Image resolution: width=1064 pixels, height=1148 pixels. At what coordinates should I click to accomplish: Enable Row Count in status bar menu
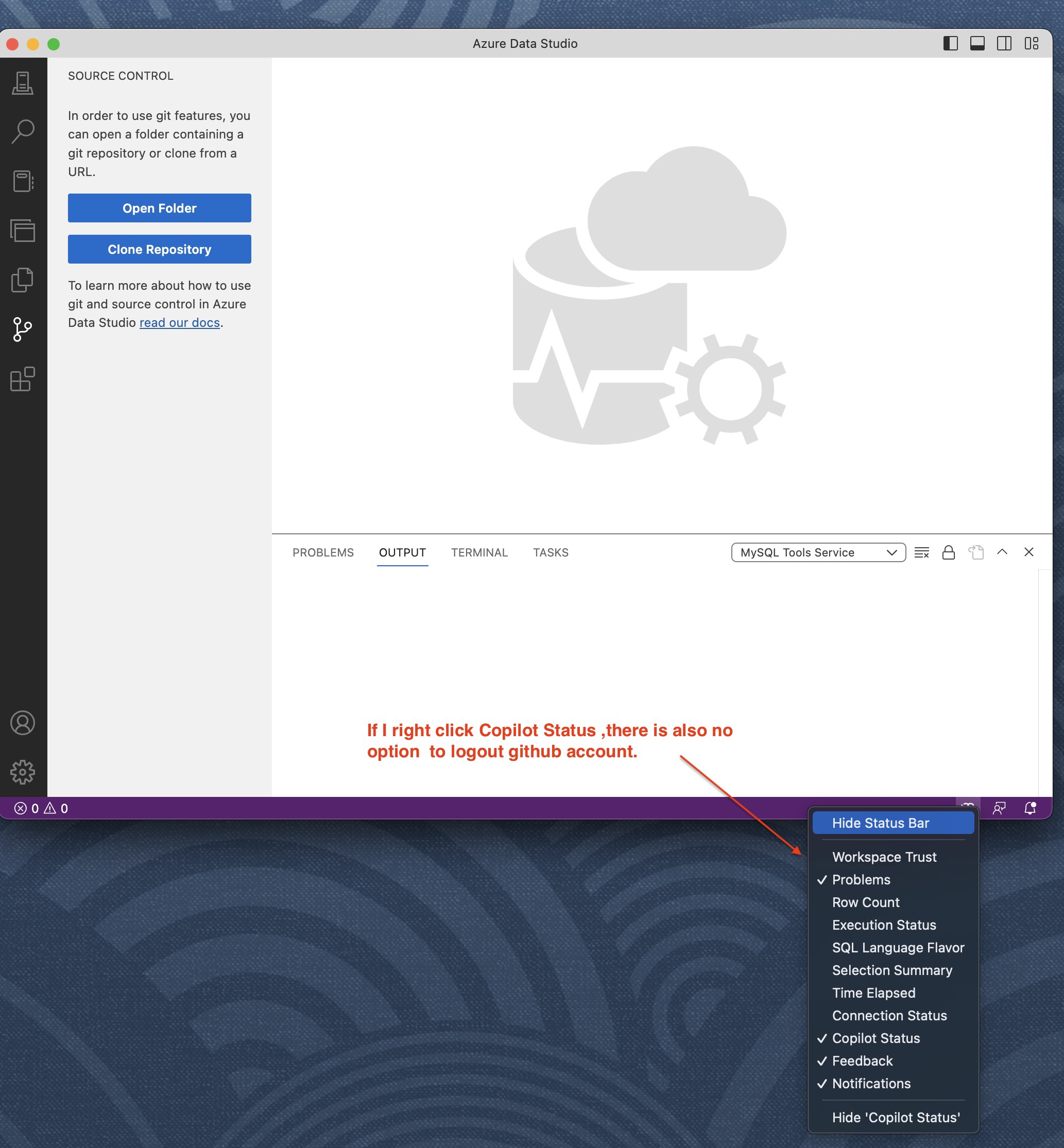coord(865,902)
